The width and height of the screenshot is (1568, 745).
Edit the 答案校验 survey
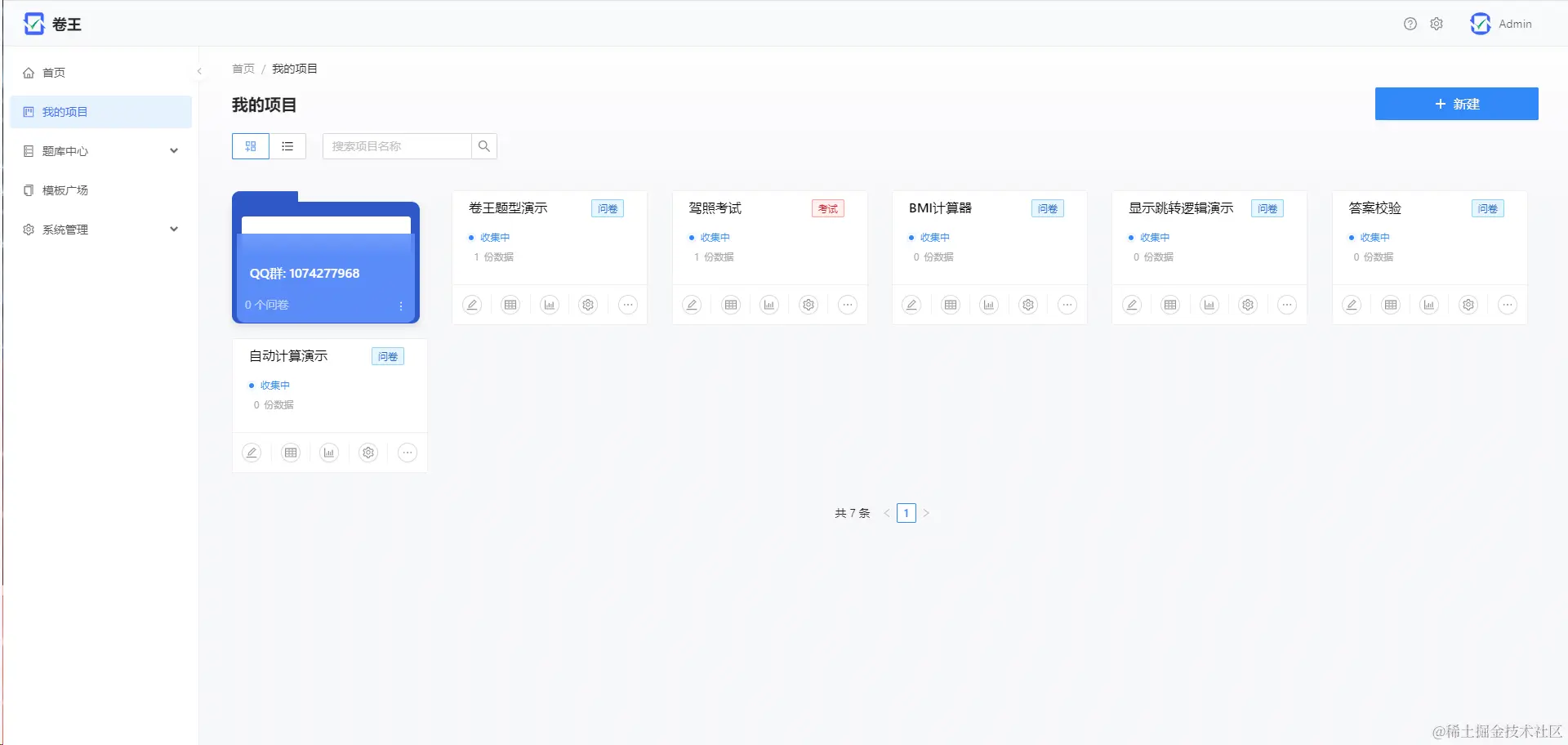point(1352,305)
